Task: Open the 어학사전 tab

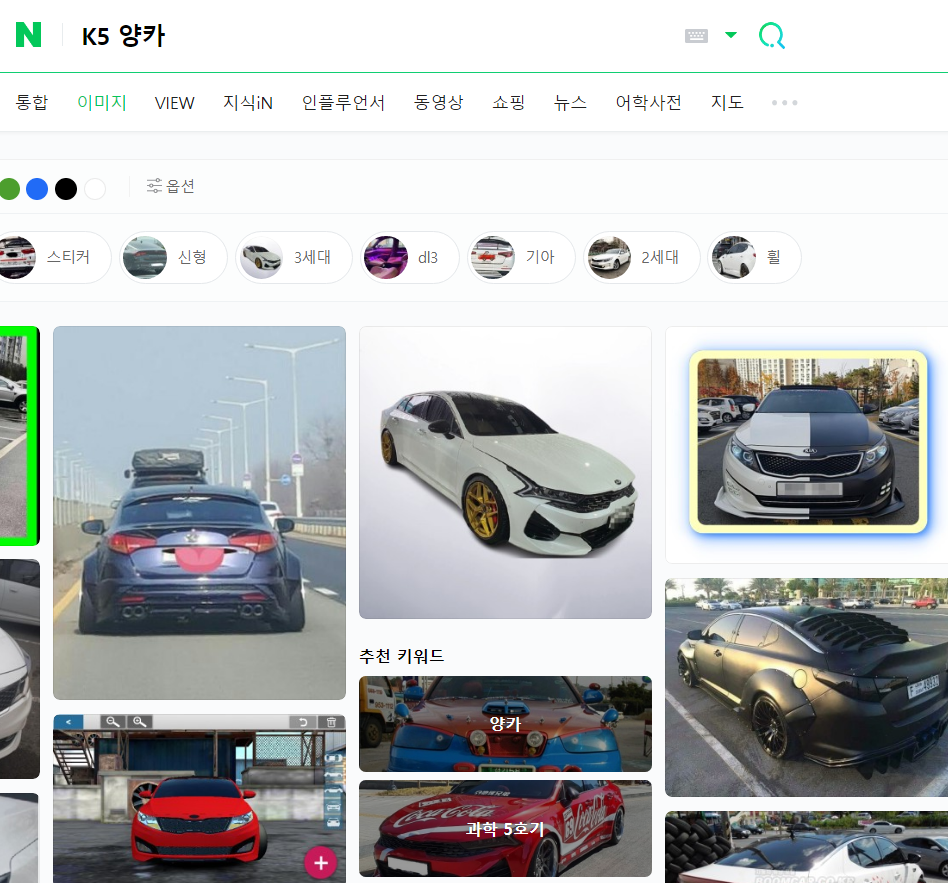Action: [x=648, y=102]
